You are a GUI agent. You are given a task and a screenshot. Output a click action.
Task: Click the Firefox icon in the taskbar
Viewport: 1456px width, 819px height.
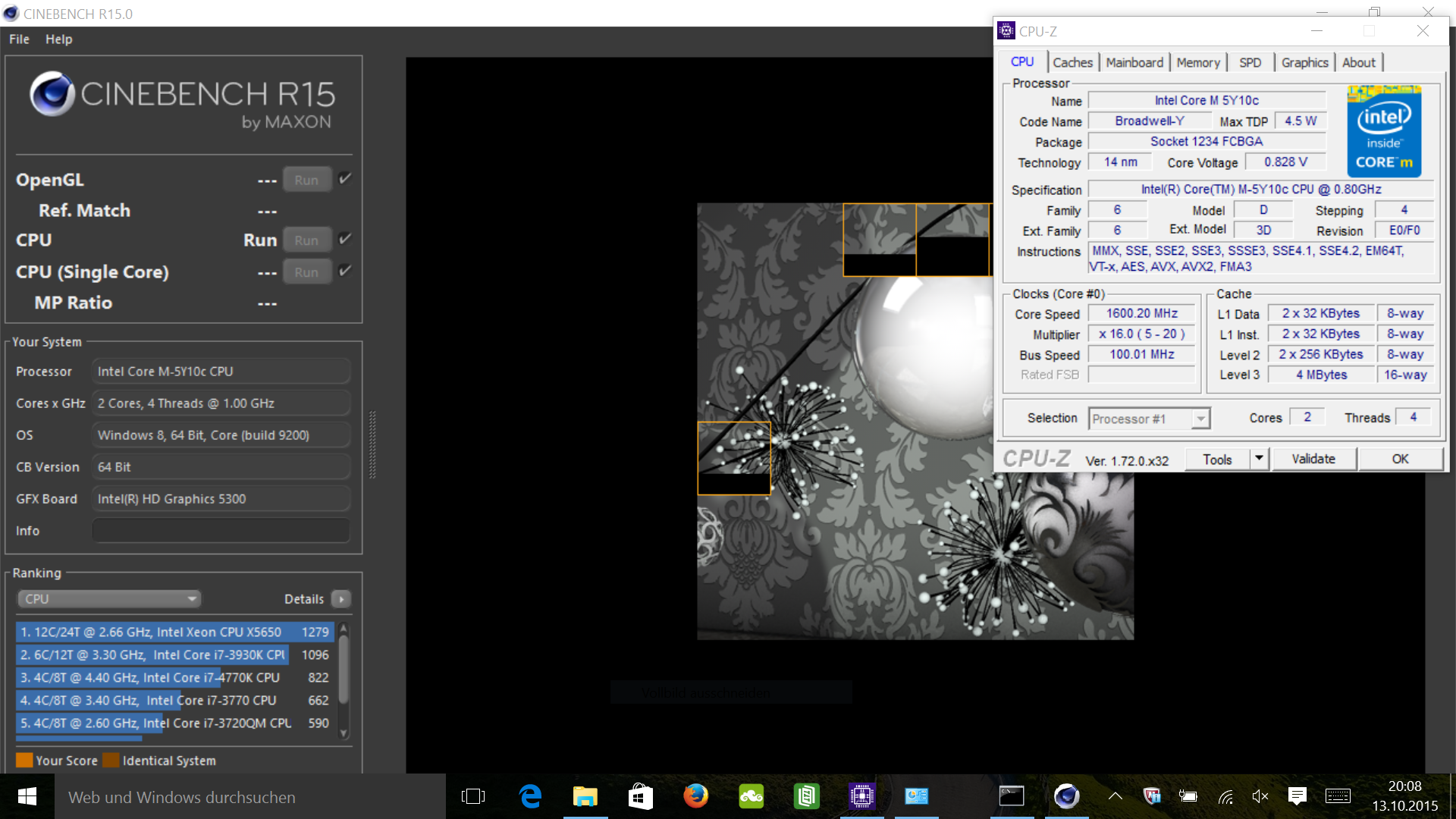pos(695,796)
